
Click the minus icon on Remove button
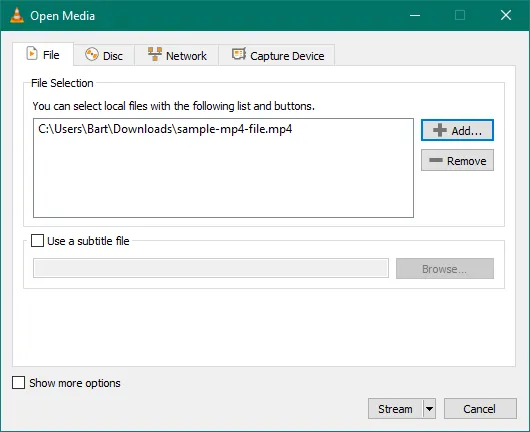click(436, 160)
